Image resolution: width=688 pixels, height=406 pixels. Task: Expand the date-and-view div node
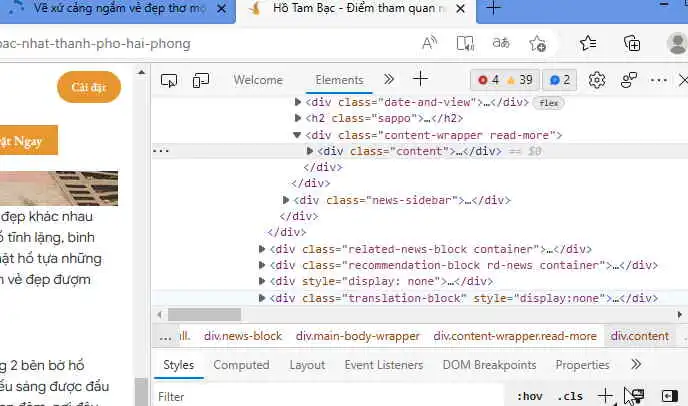pyautogui.click(x=297, y=102)
